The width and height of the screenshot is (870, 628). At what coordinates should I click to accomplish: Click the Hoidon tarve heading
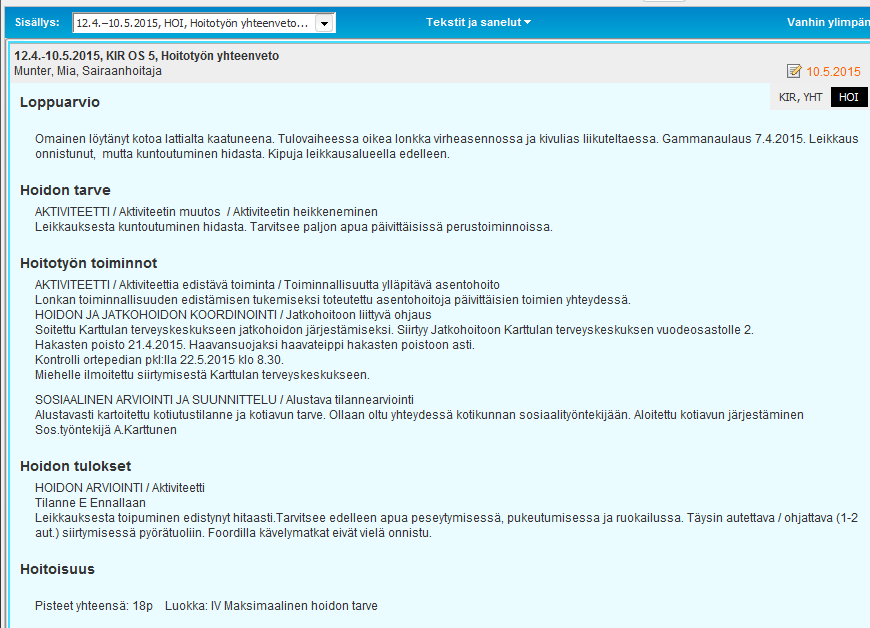(x=65, y=190)
